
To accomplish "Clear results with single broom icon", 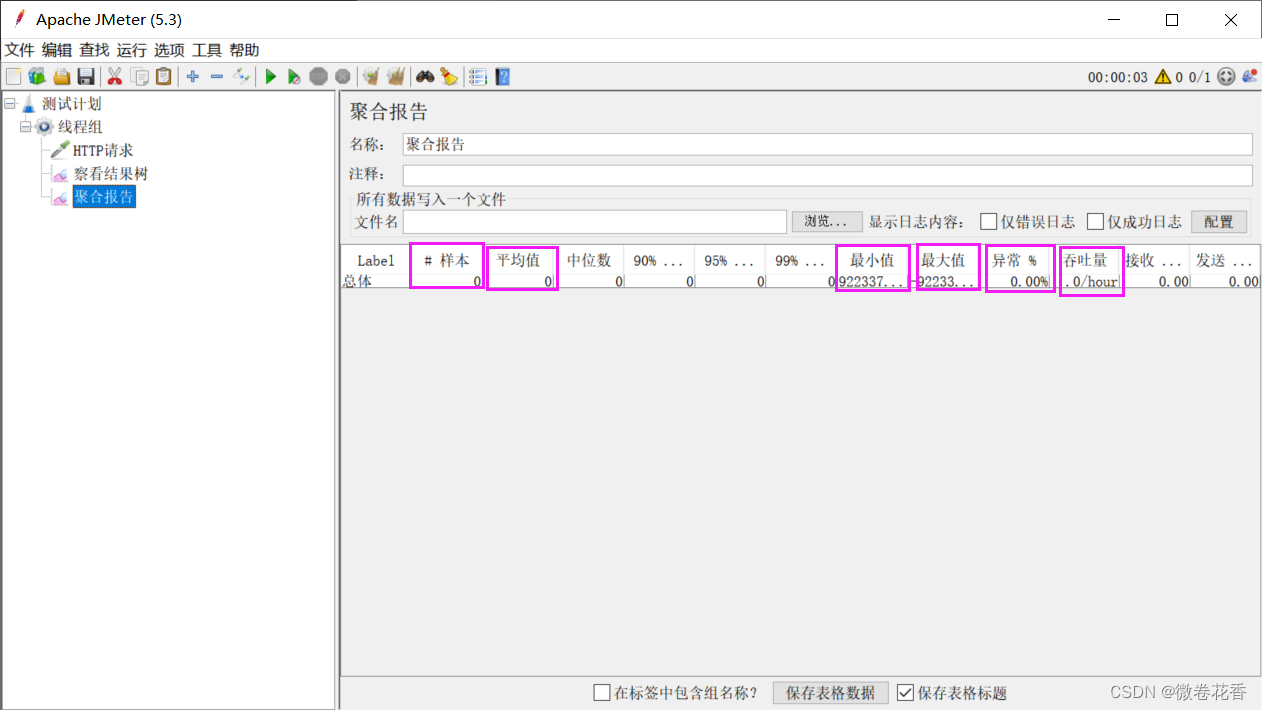I will (x=371, y=76).
